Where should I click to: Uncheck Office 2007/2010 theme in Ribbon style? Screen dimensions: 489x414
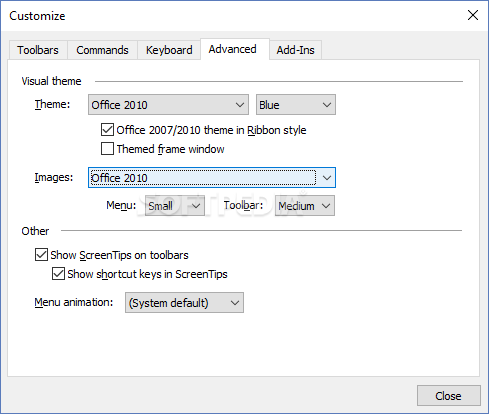[x=107, y=130]
